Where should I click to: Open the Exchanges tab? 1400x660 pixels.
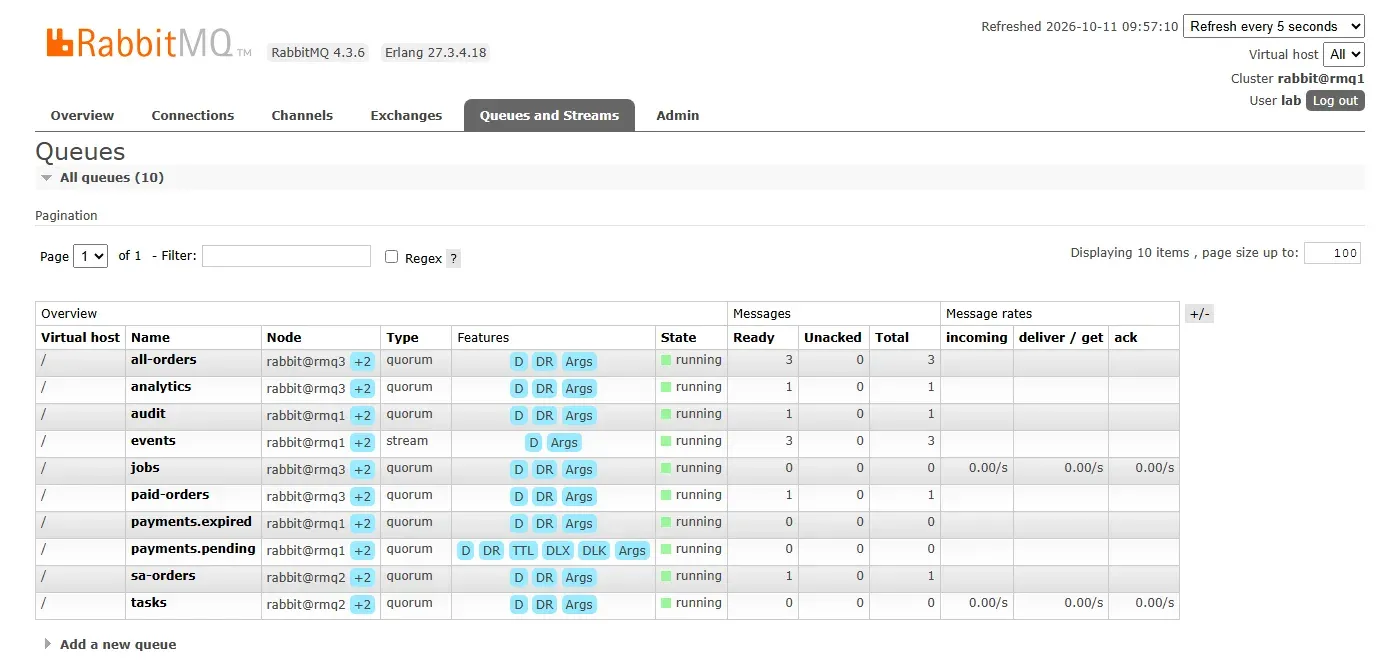(406, 115)
